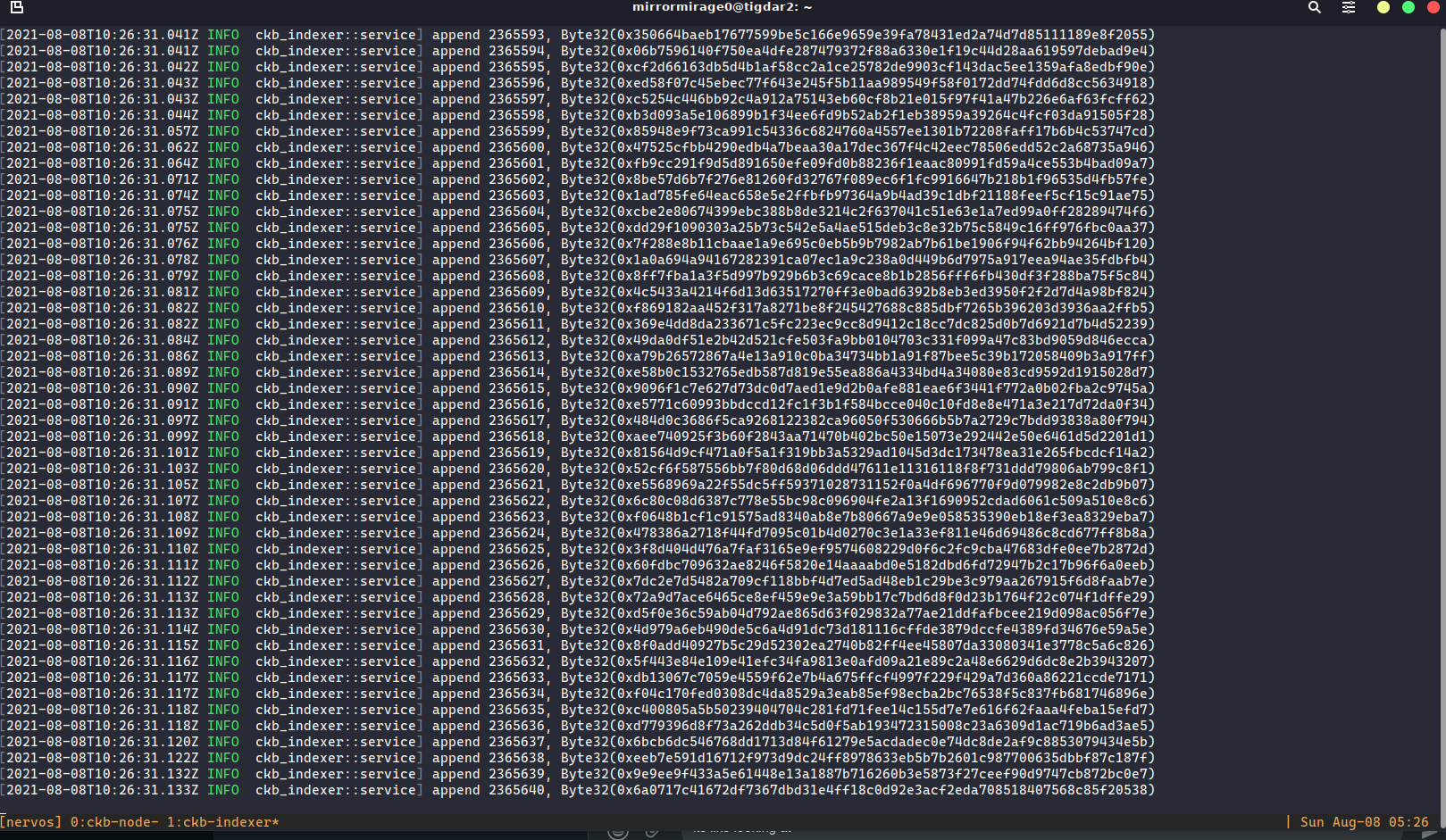Click block number 2365610

[x=516, y=308]
